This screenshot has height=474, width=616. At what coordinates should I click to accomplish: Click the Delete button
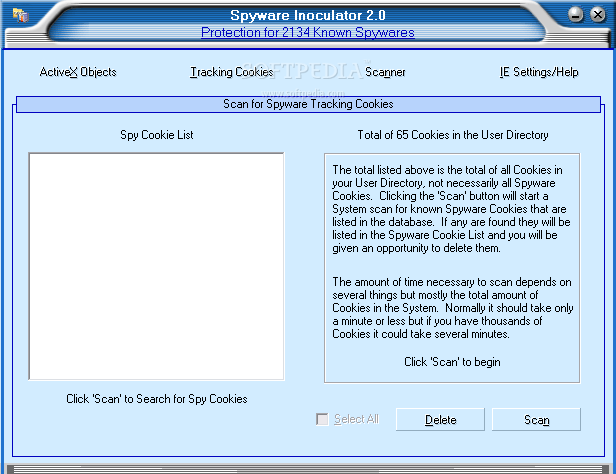point(440,419)
